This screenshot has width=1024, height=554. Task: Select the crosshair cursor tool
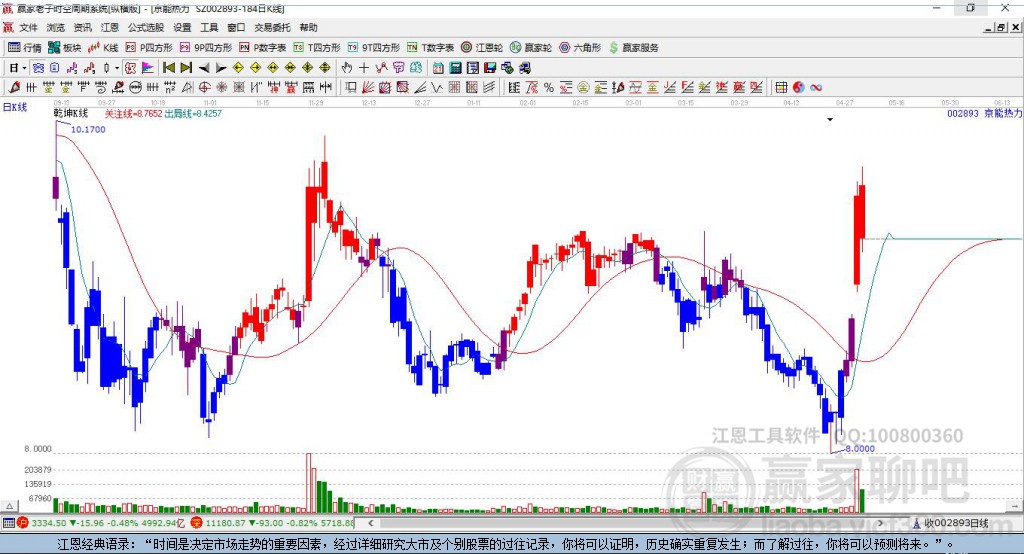click(364, 68)
